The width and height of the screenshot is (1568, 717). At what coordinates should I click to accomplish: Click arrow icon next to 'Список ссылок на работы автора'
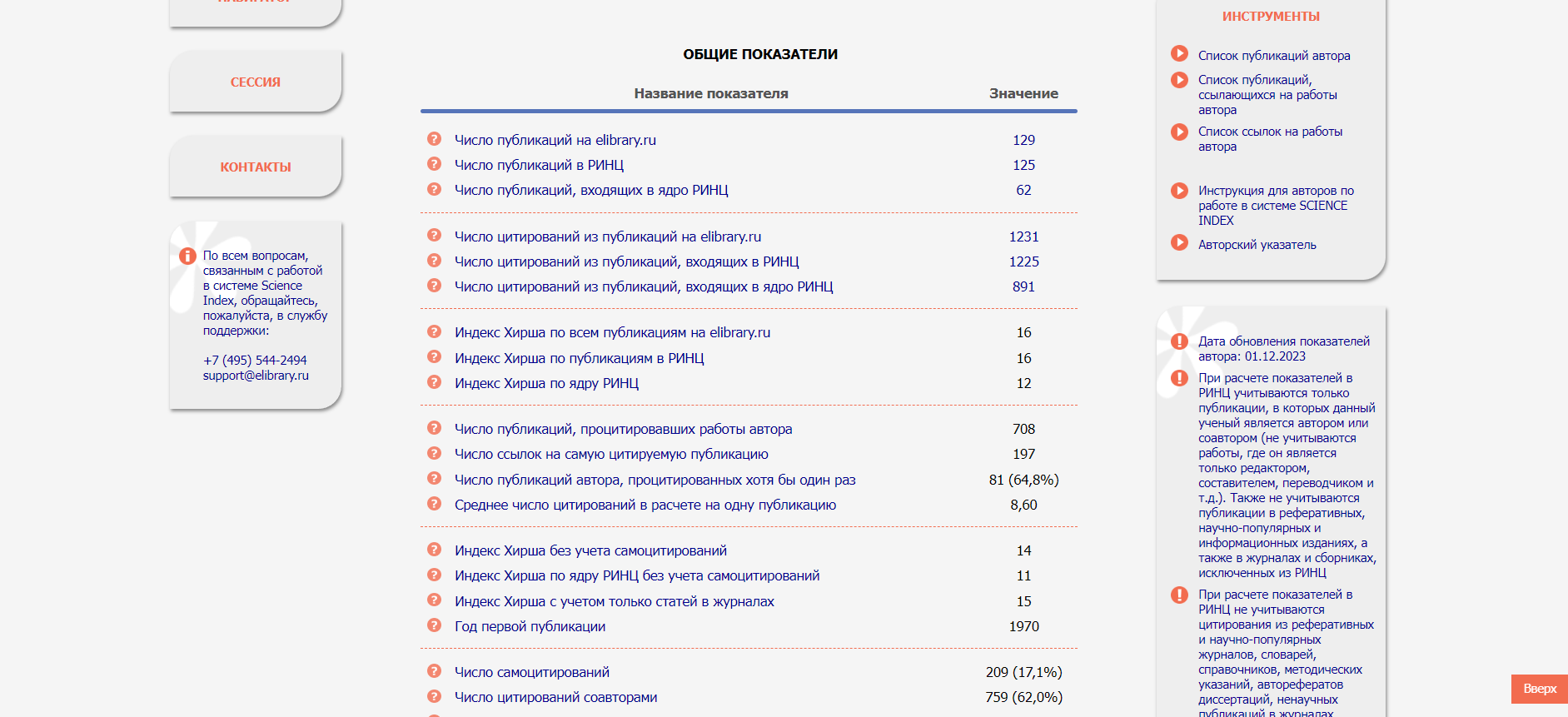pyautogui.click(x=1179, y=132)
